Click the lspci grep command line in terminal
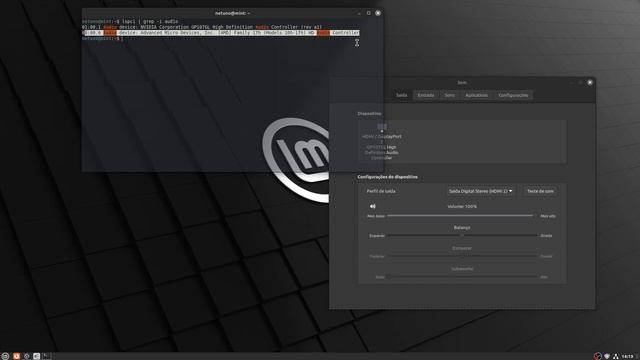This screenshot has height=360, width=640. click(x=130, y=21)
